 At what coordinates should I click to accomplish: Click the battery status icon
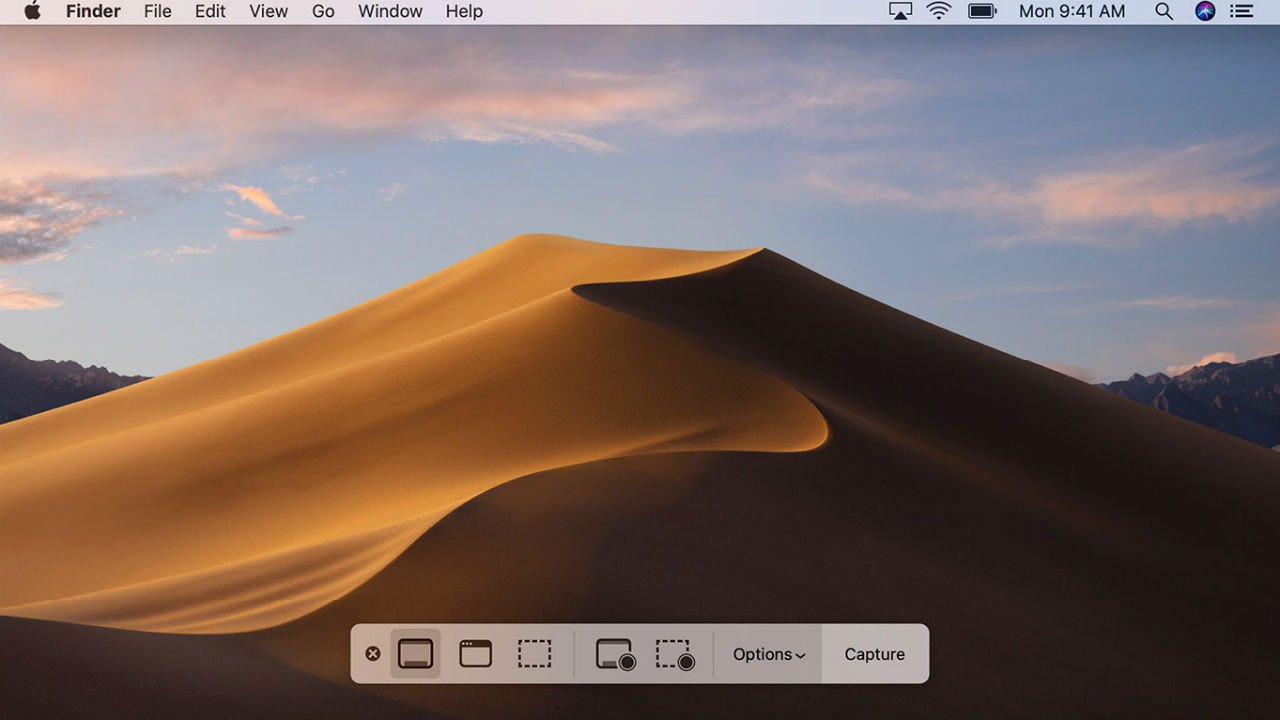(x=982, y=12)
